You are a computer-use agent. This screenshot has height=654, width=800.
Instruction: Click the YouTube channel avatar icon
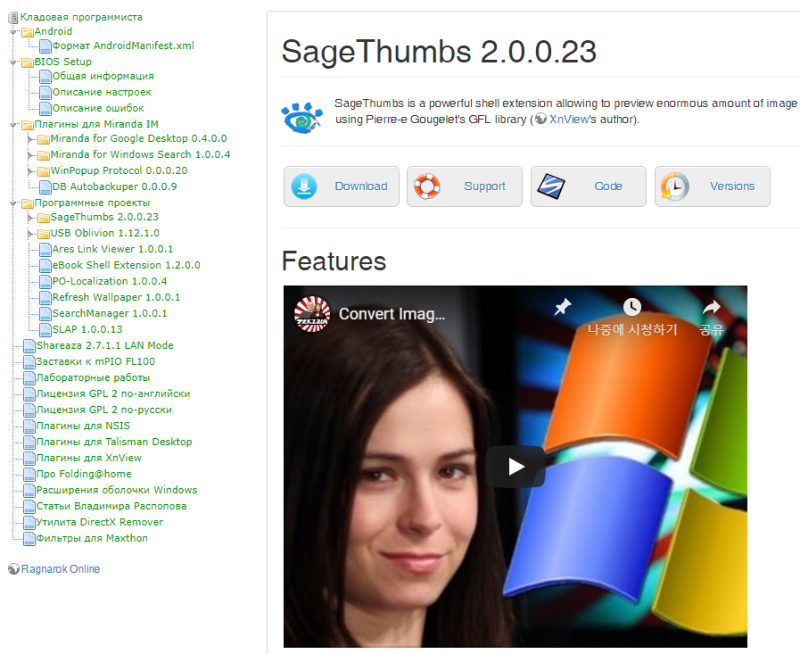click(312, 314)
